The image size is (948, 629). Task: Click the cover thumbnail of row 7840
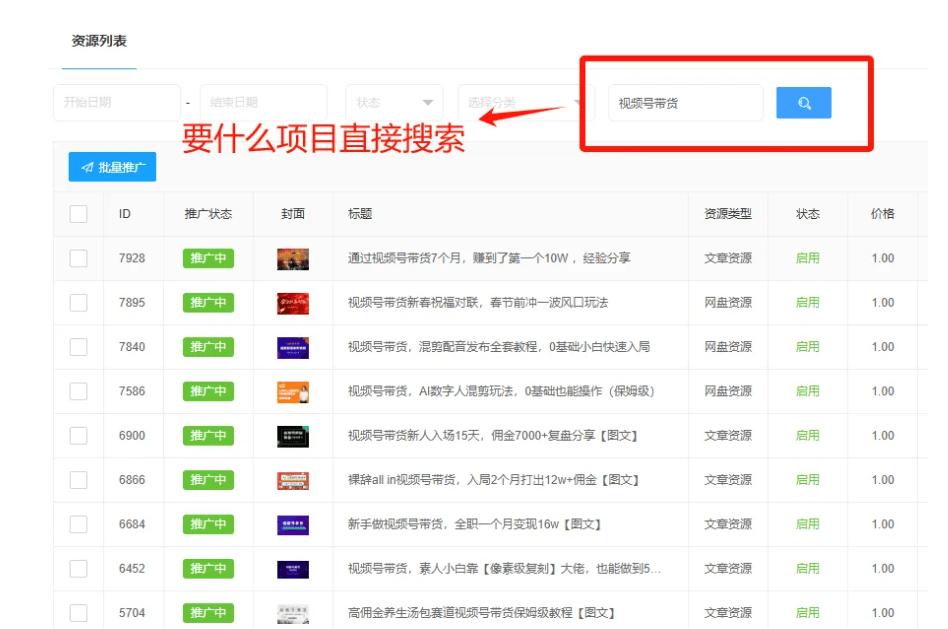click(x=293, y=348)
